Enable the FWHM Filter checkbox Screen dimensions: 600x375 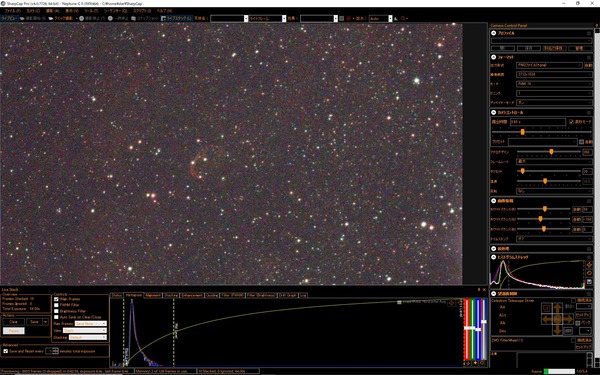point(56,305)
